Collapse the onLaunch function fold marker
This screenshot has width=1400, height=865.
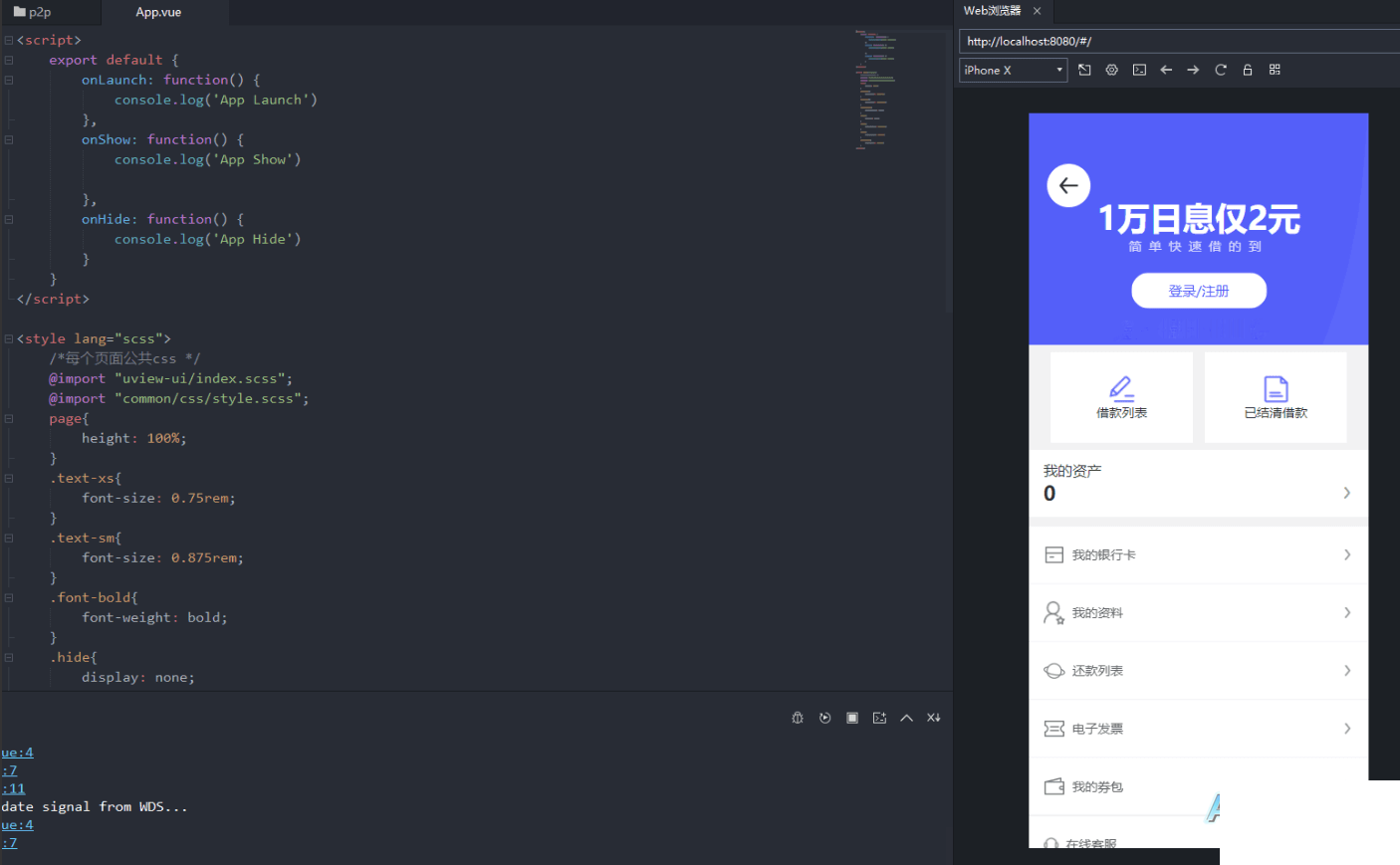[9, 80]
